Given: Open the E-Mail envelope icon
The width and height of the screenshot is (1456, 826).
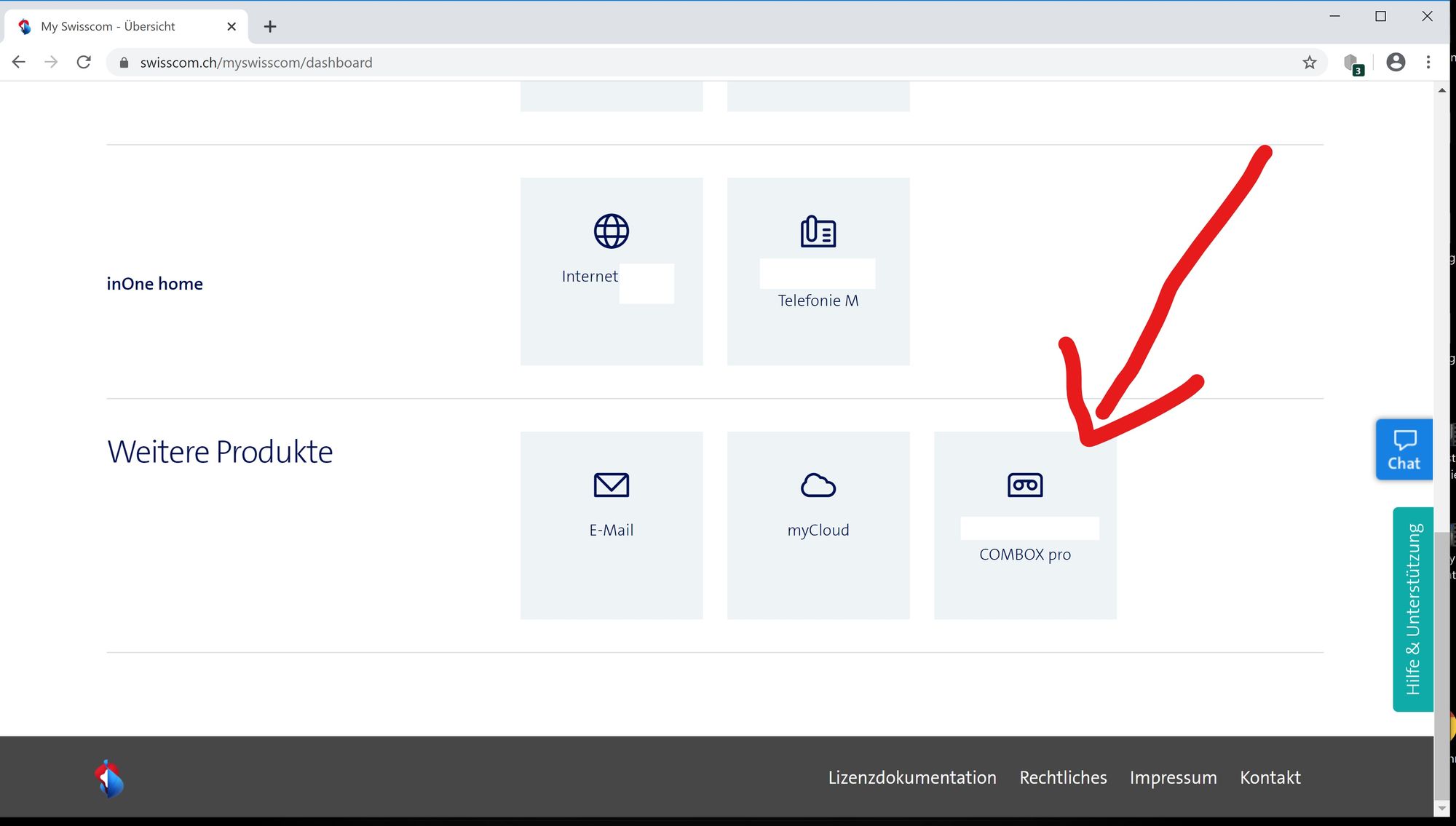Looking at the screenshot, I should click(x=611, y=485).
